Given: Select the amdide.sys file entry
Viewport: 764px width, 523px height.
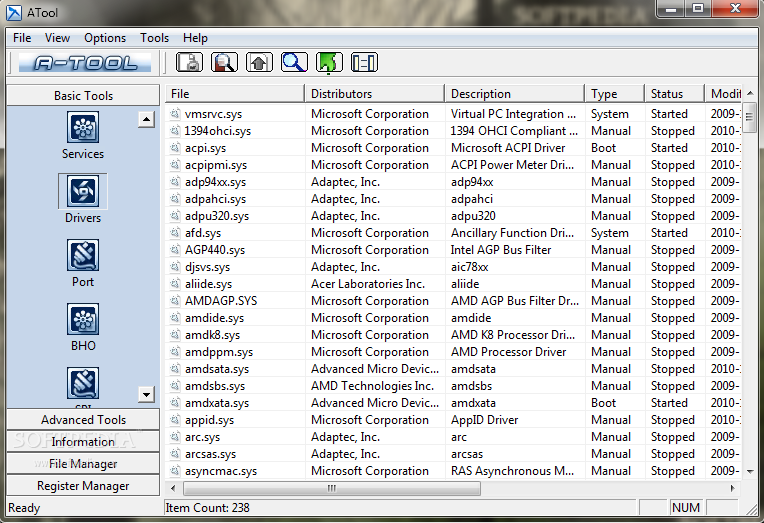Looking at the screenshot, I should [214, 318].
